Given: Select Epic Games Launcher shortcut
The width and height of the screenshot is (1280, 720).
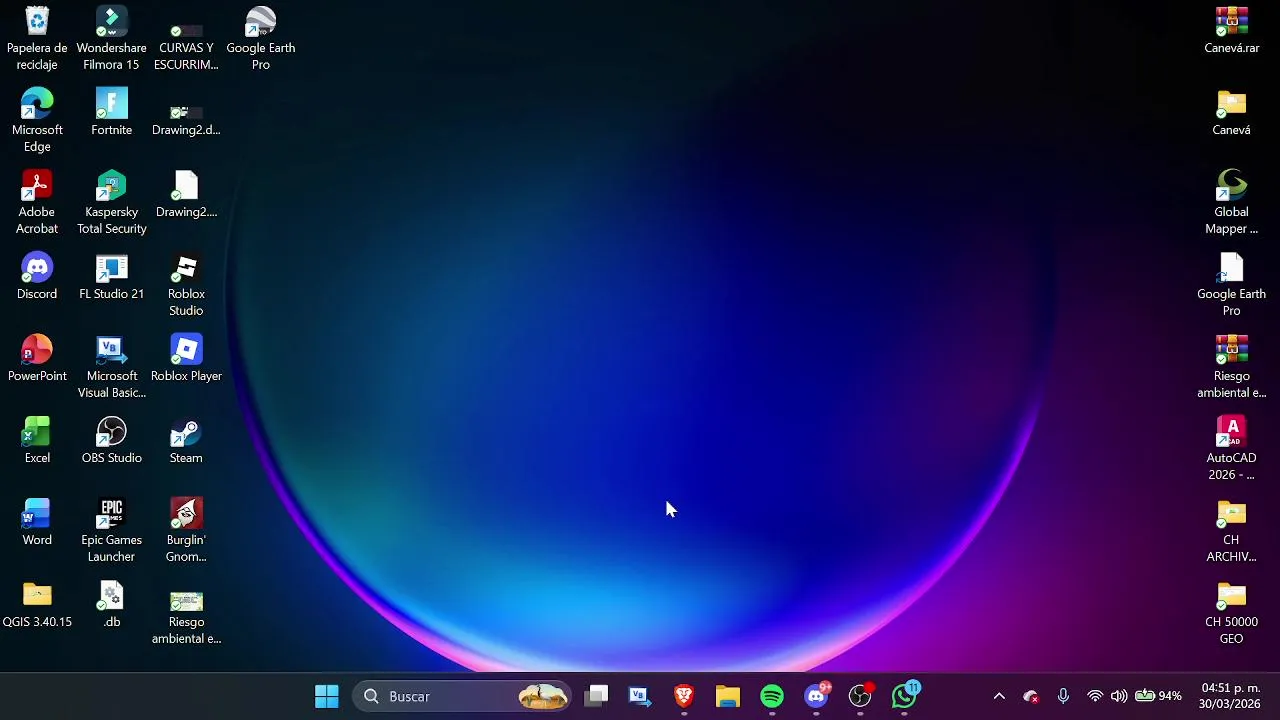Looking at the screenshot, I should (111, 530).
